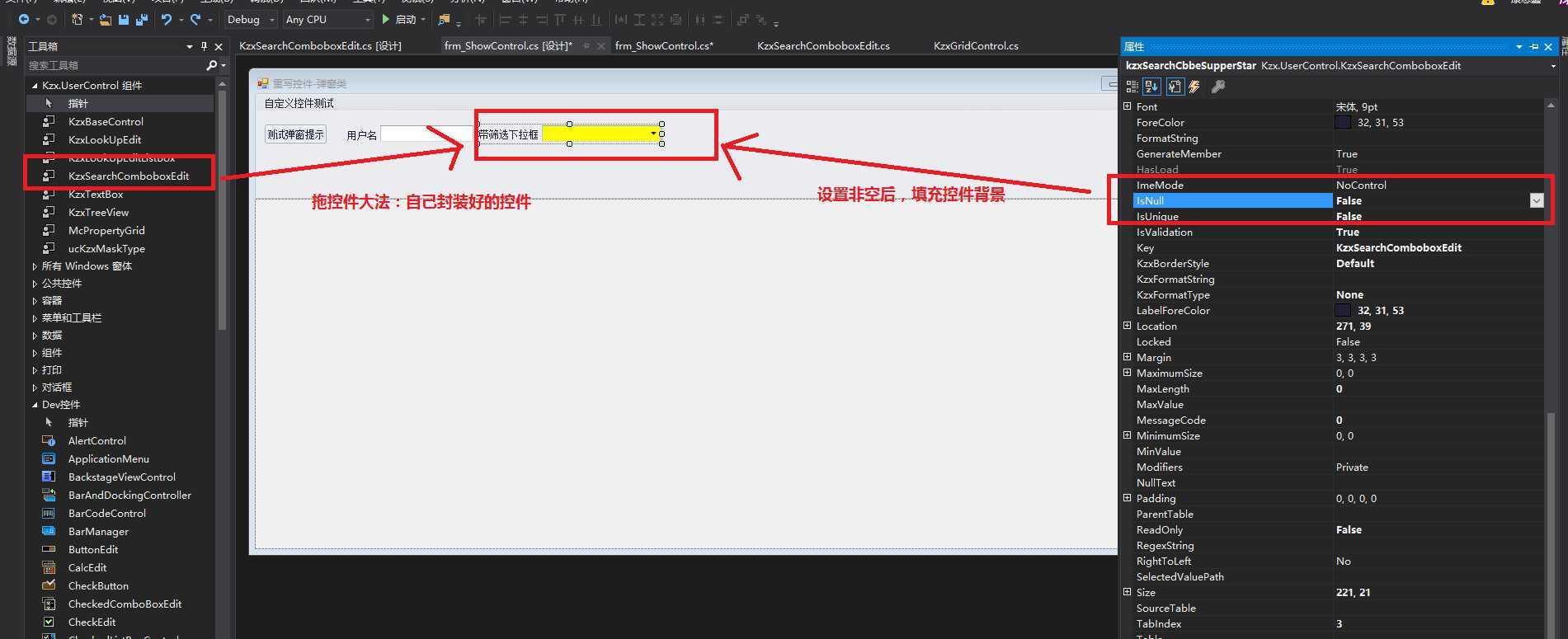Pin the Toolbox panel with the pushpin

pyautogui.click(x=204, y=46)
